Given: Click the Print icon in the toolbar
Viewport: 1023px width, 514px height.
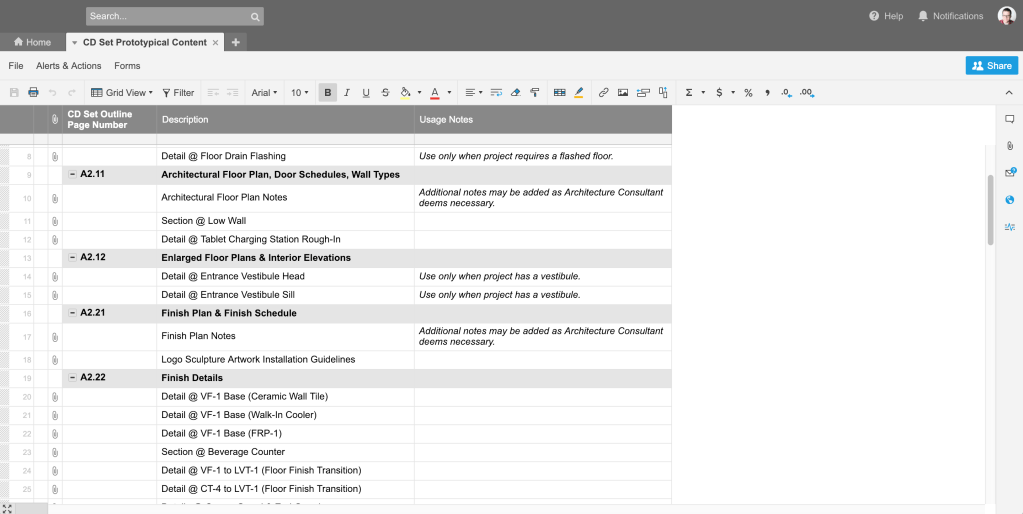Looking at the screenshot, I should coord(33,93).
